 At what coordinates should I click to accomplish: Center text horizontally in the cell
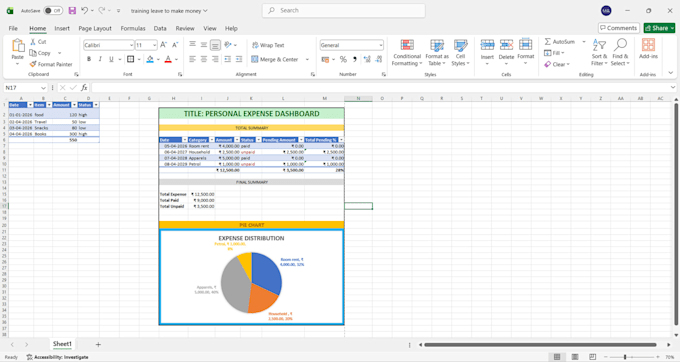[204, 59]
